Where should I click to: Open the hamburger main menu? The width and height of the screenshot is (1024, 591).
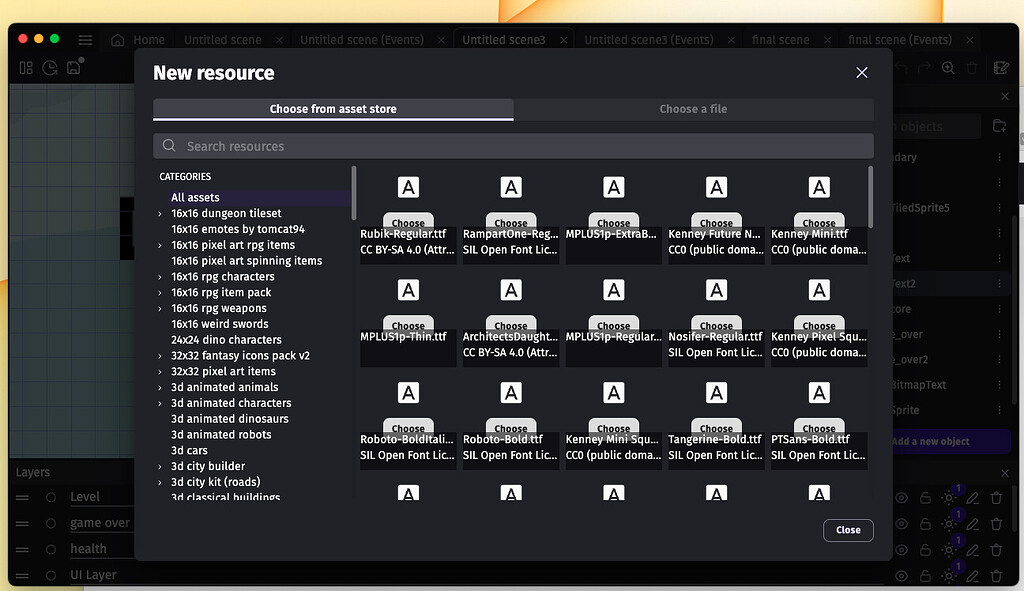click(85, 40)
